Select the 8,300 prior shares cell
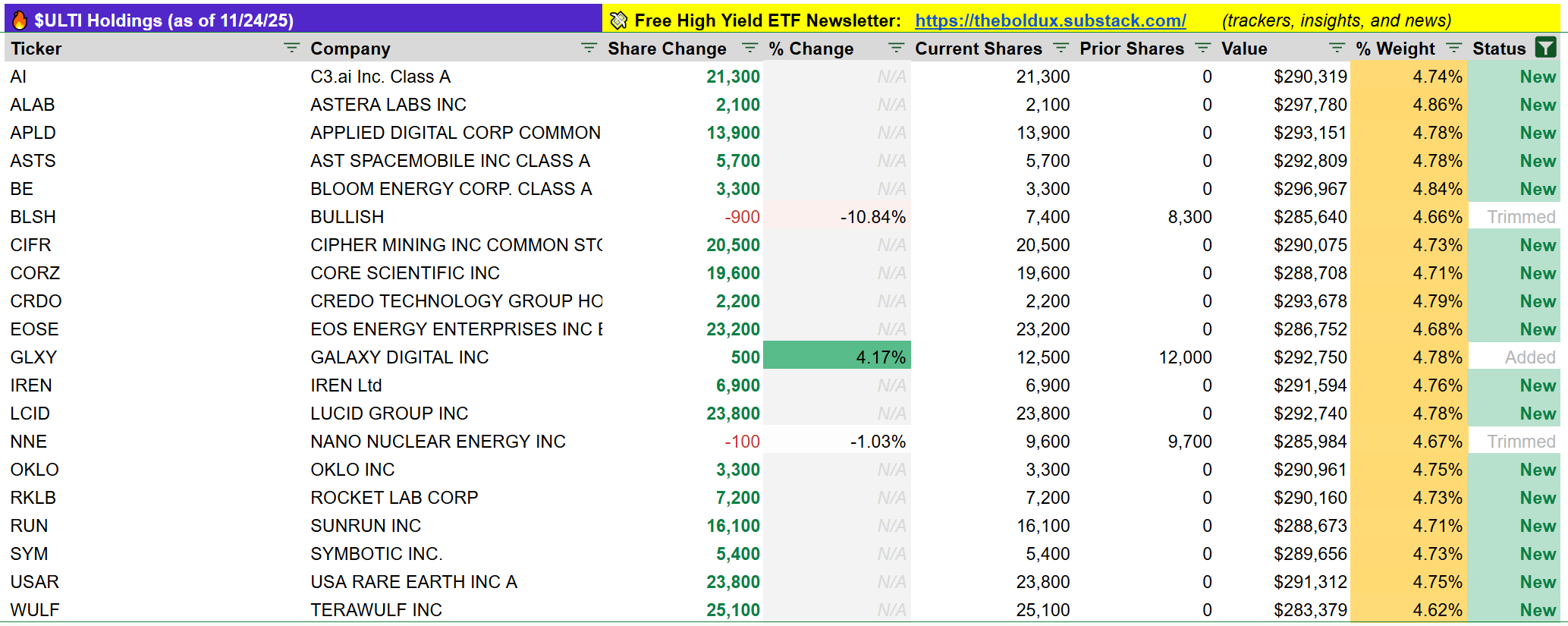This screenshot has width=1568, height=626. 1145,217
